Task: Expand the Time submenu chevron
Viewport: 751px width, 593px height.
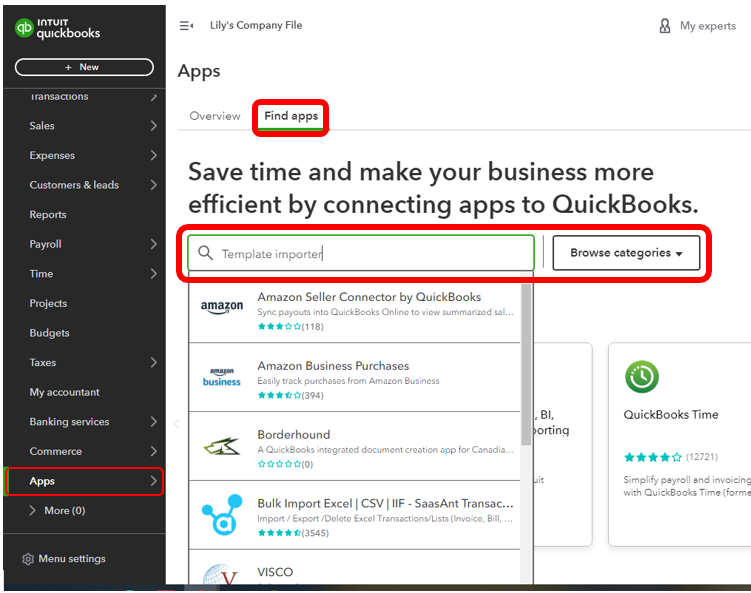Action: 153,274
